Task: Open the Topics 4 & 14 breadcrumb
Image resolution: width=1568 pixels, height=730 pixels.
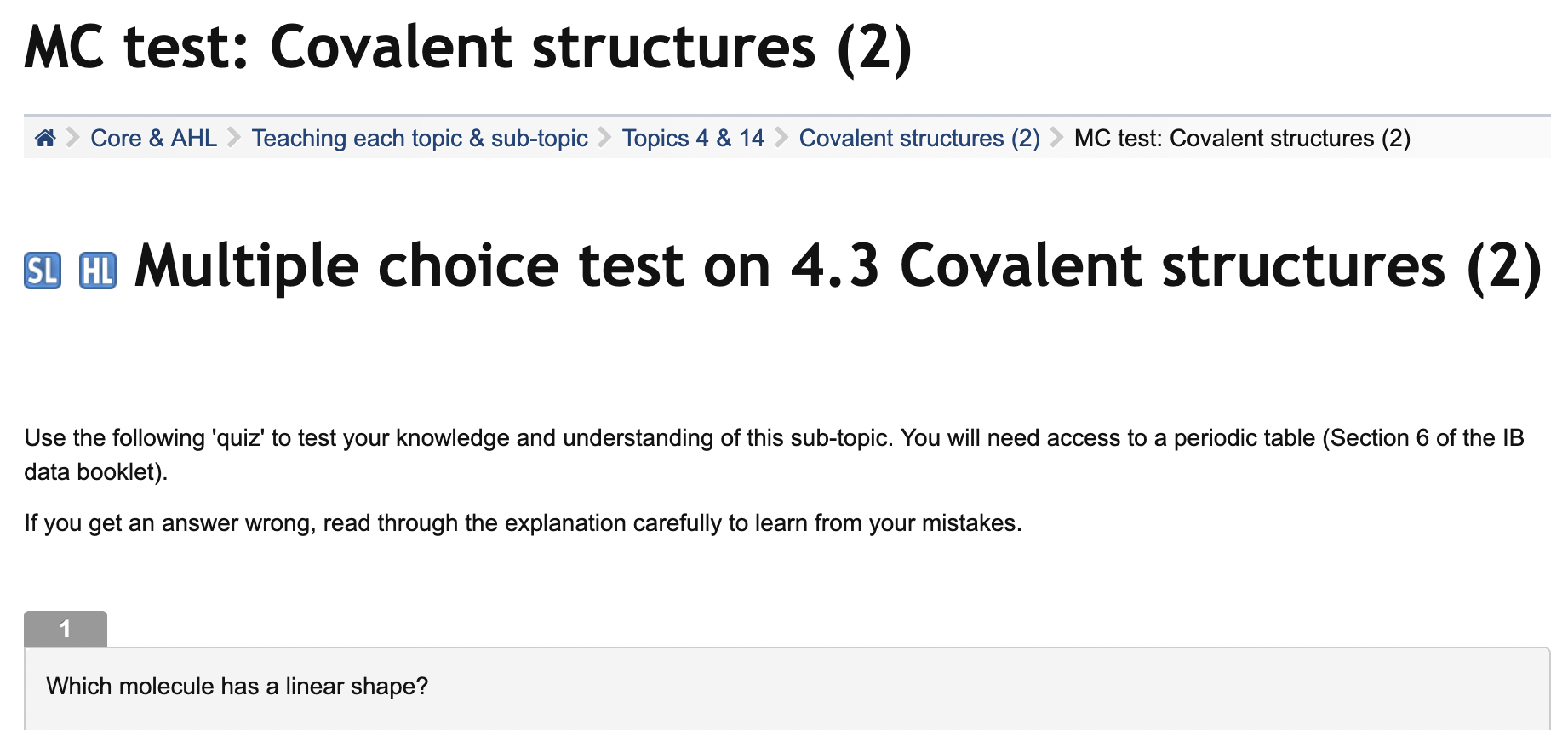Action: [693, 138]
